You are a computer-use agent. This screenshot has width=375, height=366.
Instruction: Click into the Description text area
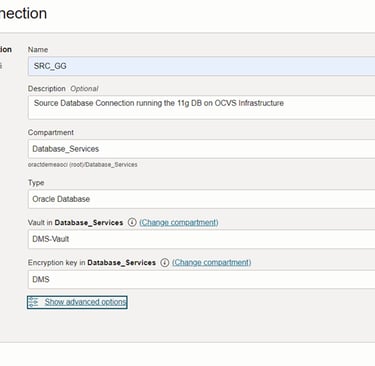pos(201,107)
